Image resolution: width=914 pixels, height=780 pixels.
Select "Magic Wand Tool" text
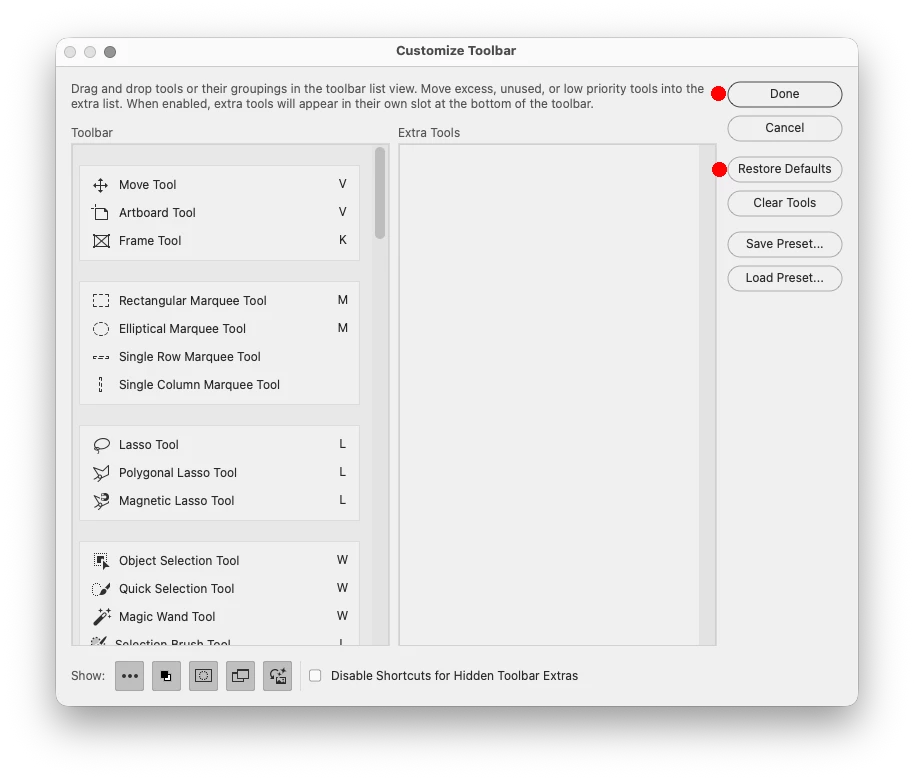point(167,617)
